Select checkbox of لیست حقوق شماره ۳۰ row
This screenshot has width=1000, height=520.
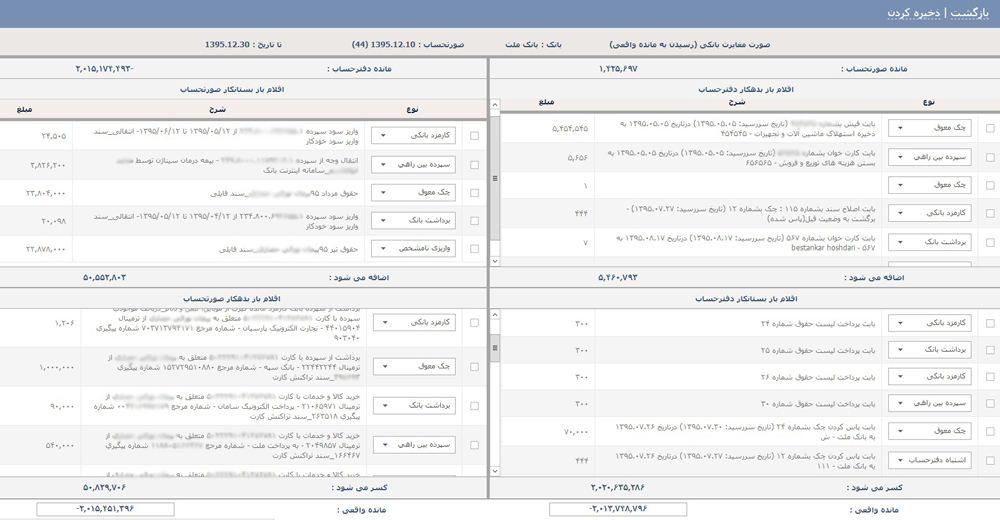tap(990, 403)
